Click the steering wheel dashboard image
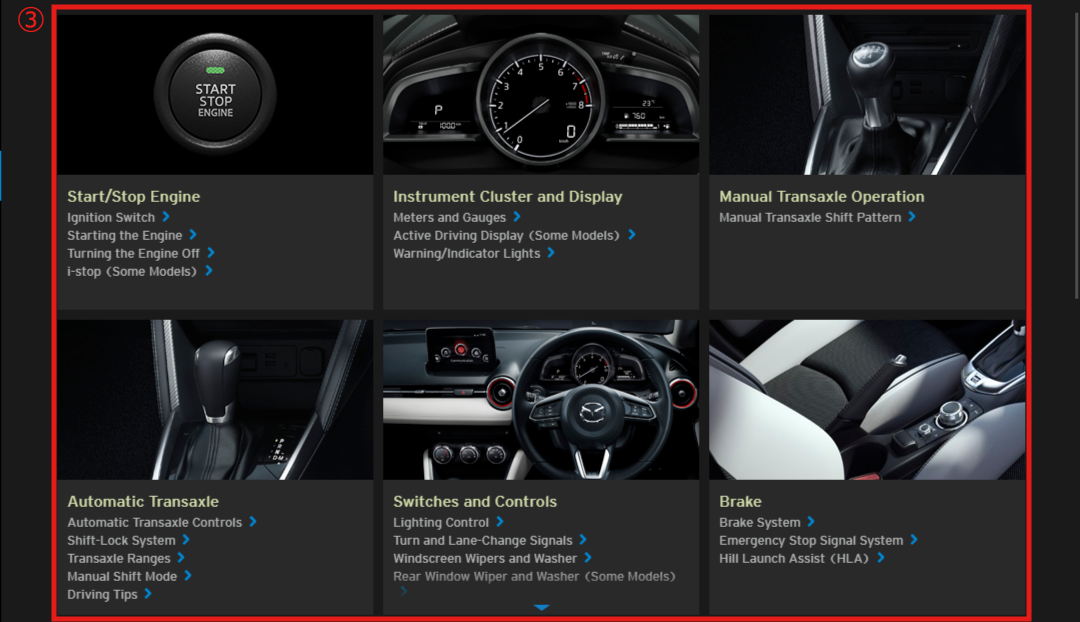This screenshot has height=622, width=1080. 541,400
